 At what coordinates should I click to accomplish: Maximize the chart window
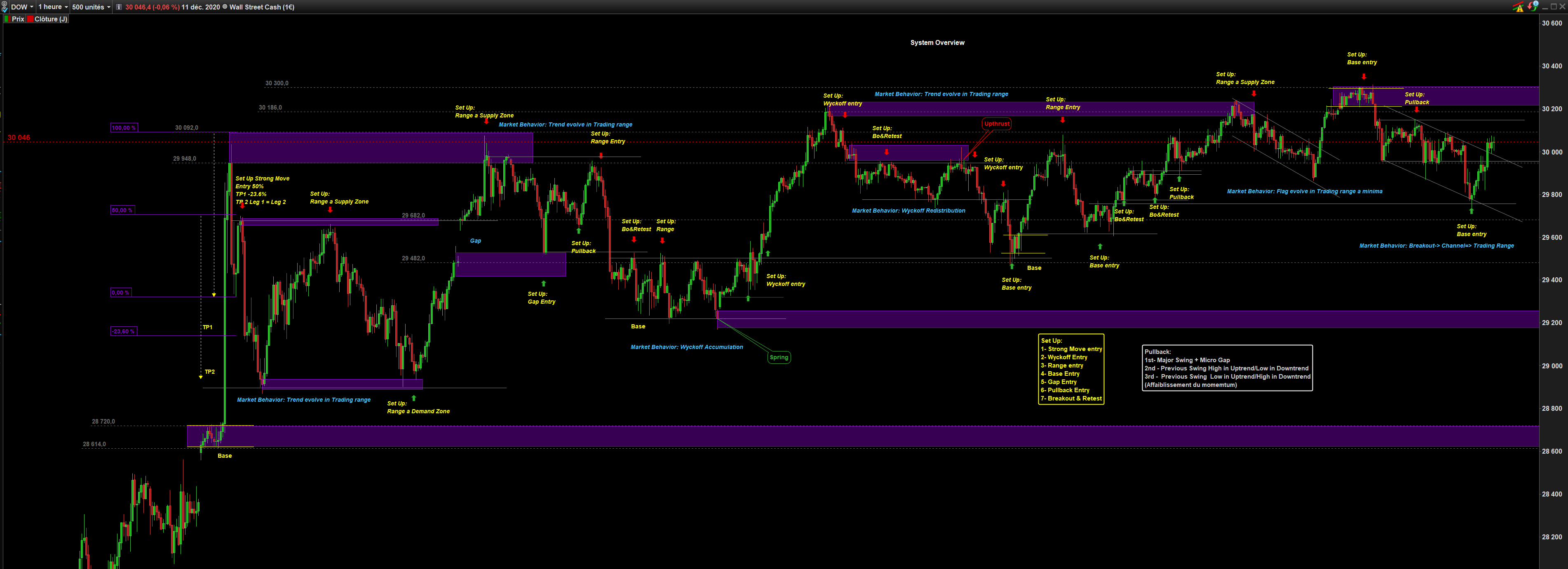click(1554, 7)
